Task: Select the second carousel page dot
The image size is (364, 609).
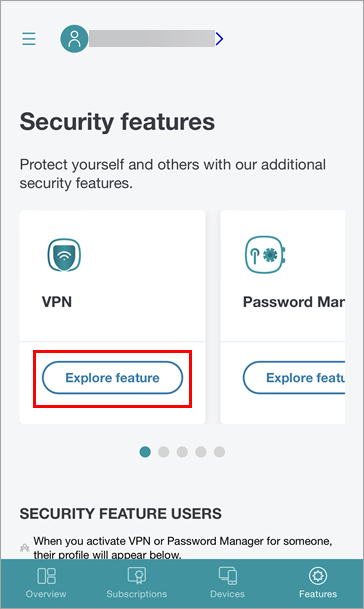Action: coord(164,452)
